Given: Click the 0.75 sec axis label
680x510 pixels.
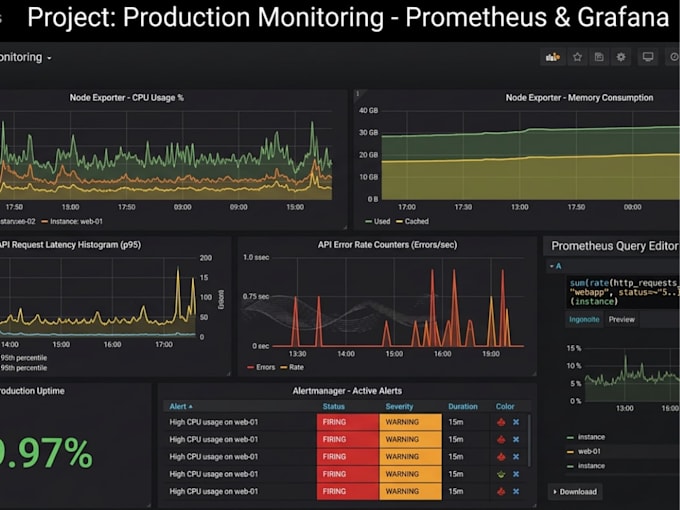Looking at the screenshot, I should point(255,297).
